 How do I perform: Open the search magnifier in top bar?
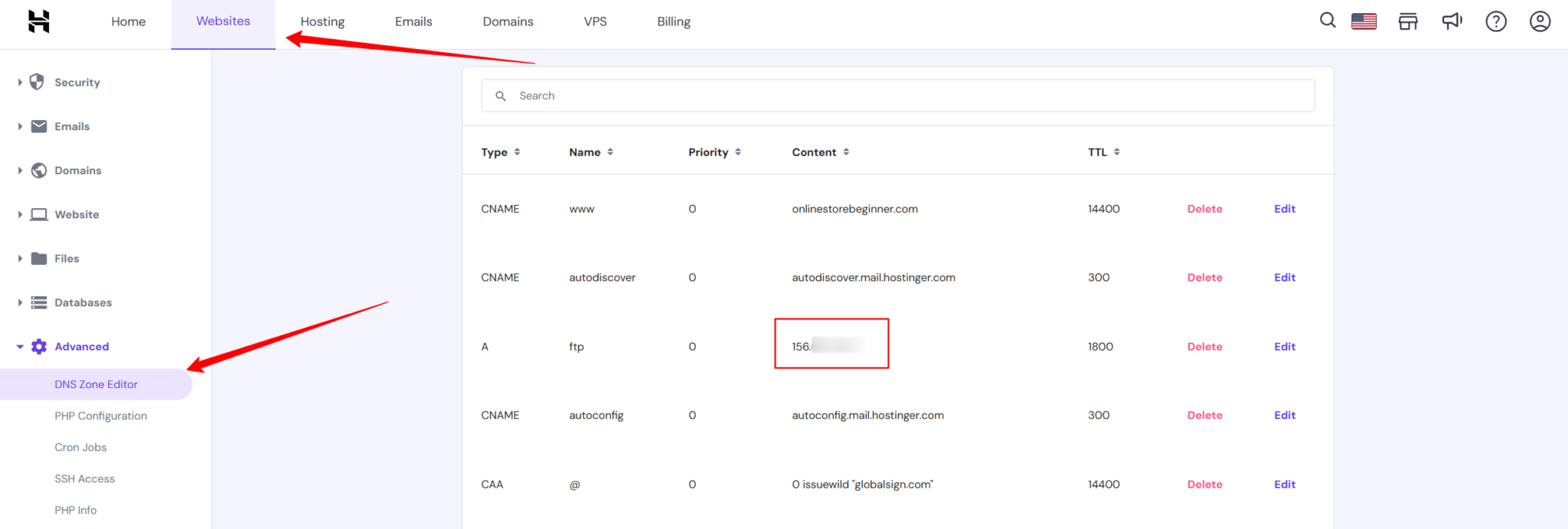pos(1328,21)
